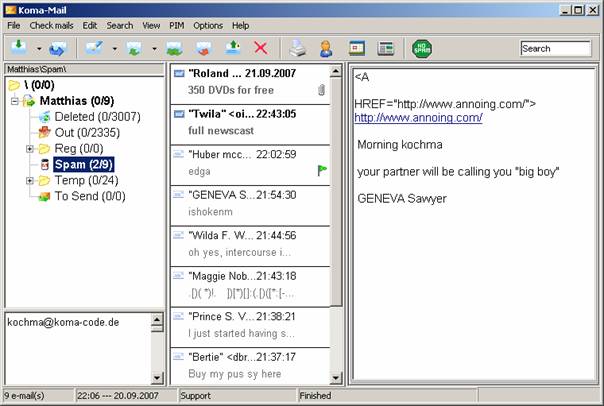Click unread envelope icon on the Twila mail
The width and height of the screenshot is (604, 406).
pyautogui.click(x=179, y=114)
